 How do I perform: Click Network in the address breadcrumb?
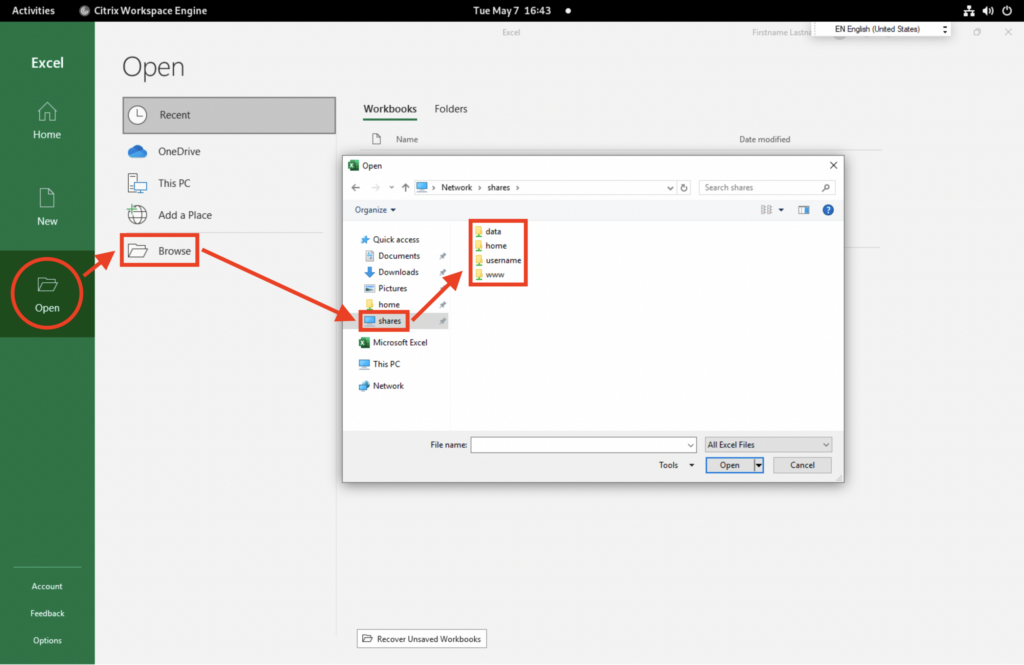456,187
